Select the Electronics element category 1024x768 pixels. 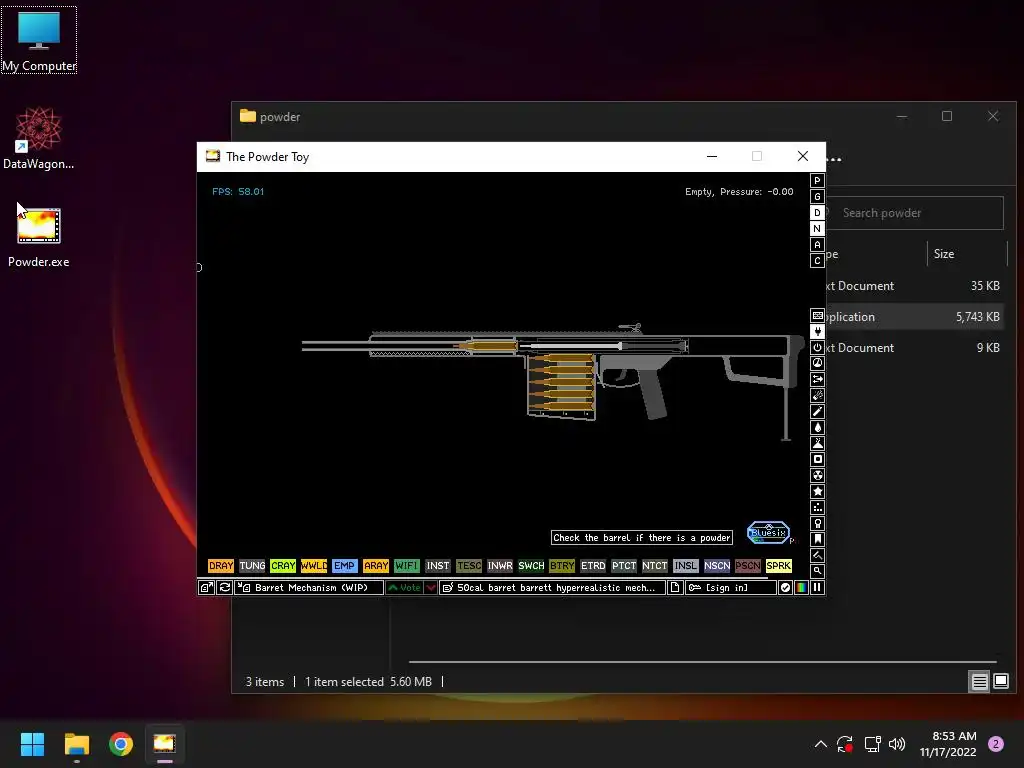coord(817,331)
